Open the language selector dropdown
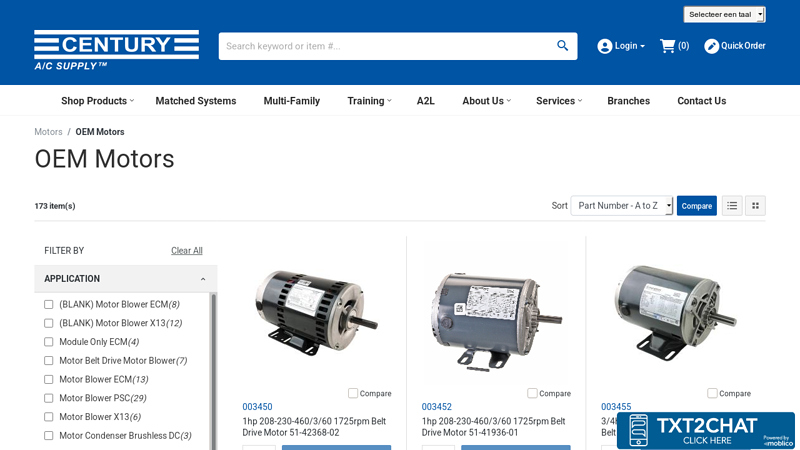Viewport: 800px width, 450px height. pos(724,14)
